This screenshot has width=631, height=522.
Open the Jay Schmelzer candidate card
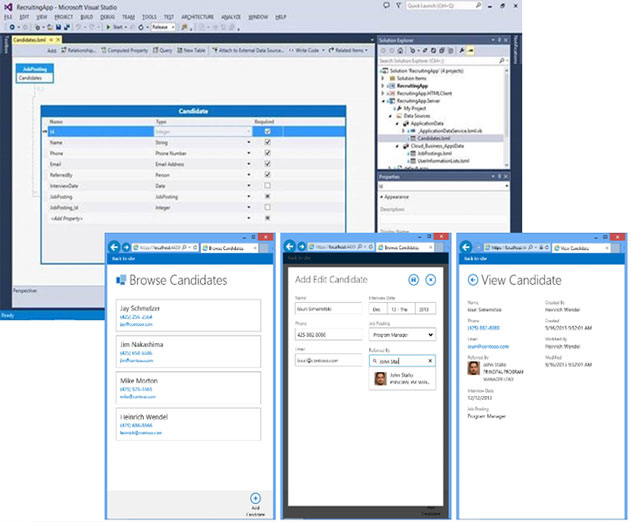(x=188, y=315)
